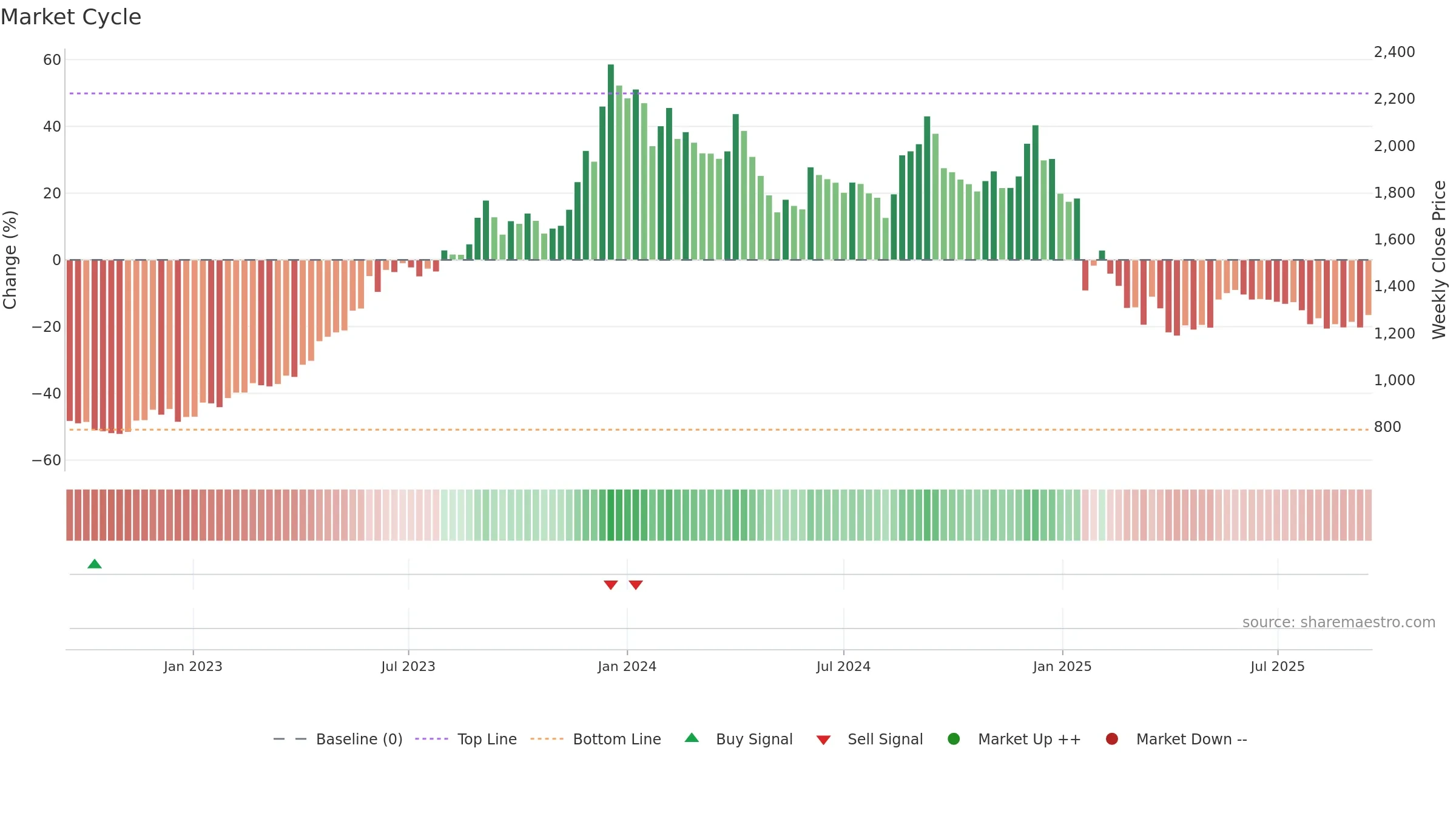The height and width of the screenshot is (819, 1456).
Task: Click the Jul 2023 axis label
Action: coord(408,667)
